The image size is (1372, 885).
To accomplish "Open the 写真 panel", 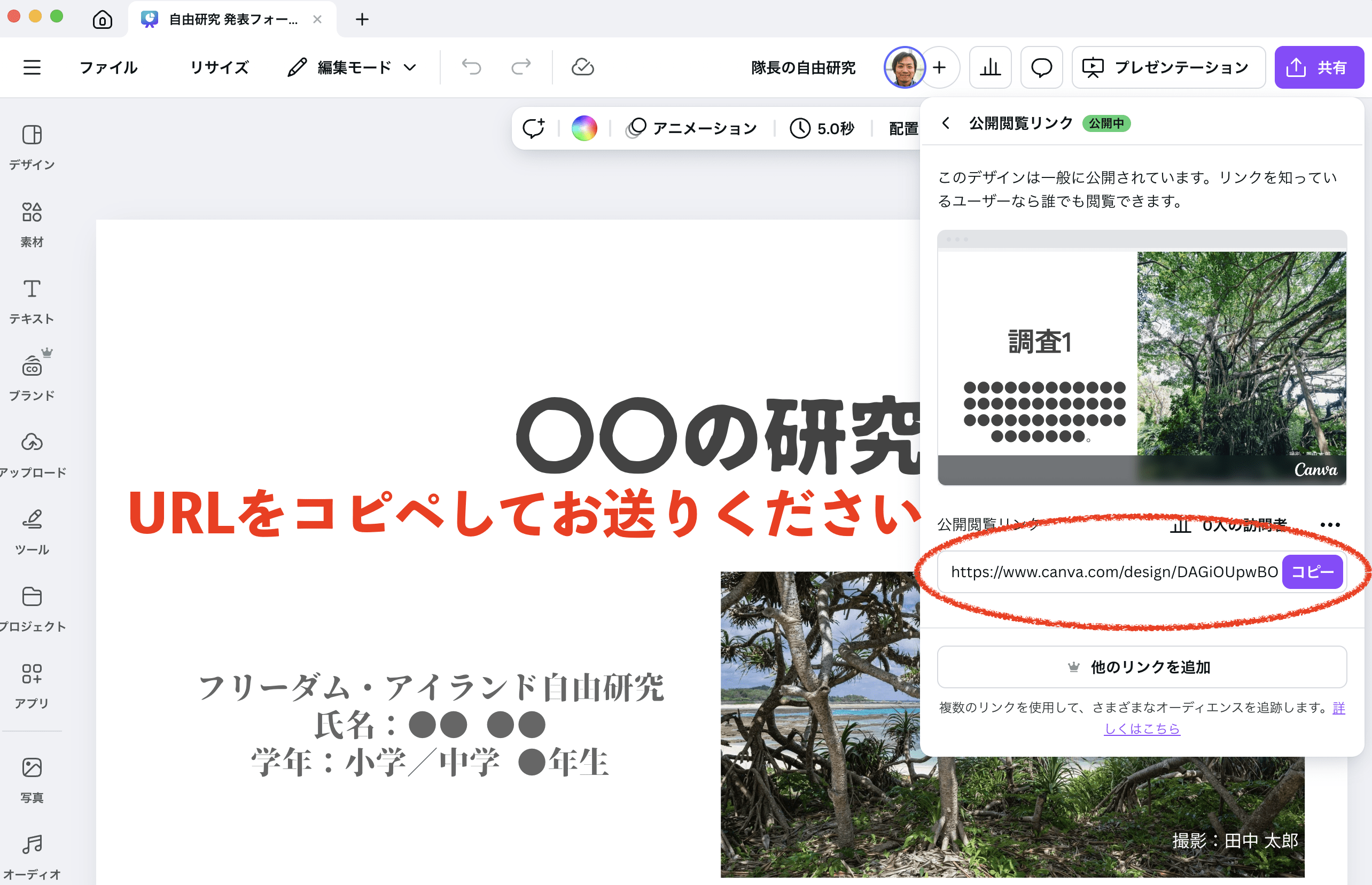I will 32,780.
